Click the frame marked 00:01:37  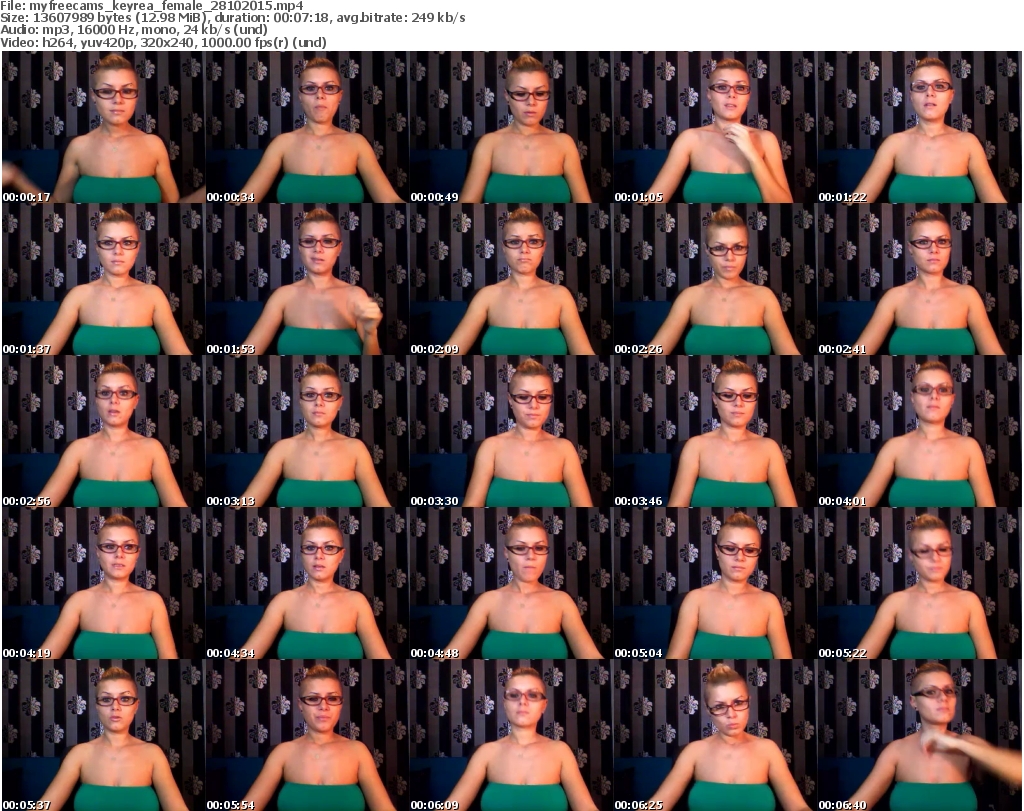[x=103, y=279]
